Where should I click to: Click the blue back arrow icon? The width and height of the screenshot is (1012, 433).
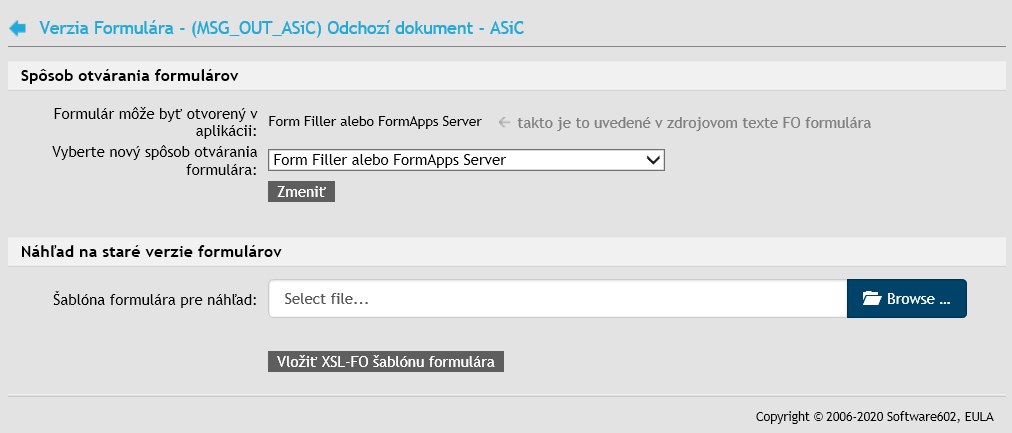coord(18,29)
